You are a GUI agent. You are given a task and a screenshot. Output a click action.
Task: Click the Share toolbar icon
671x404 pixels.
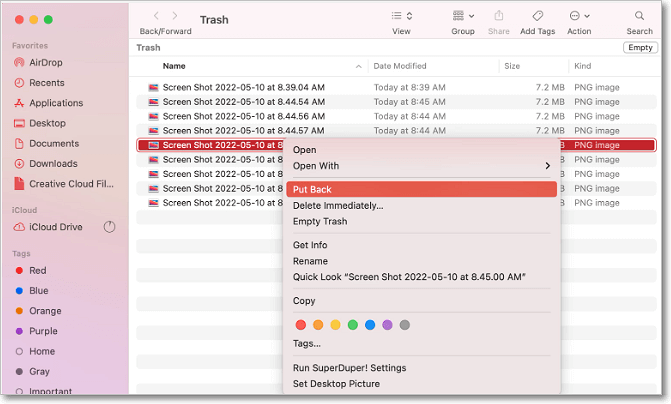tap(498, 16)
